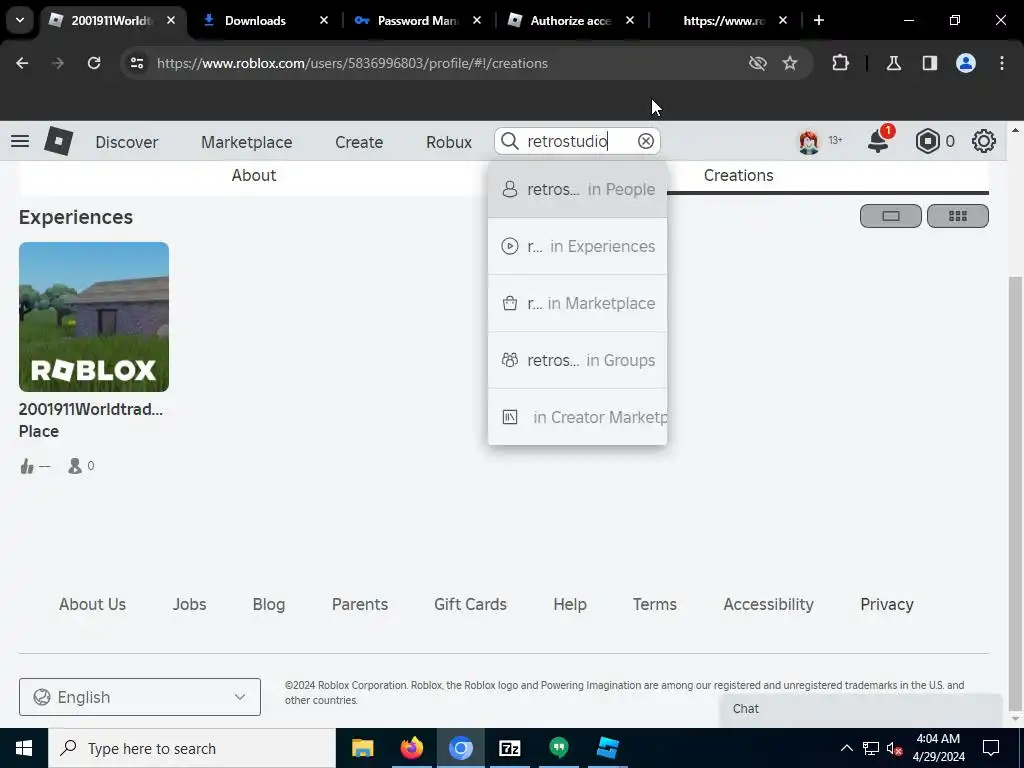Screen dimensions: 1024x768
Task: Open the English language dropdown
Action: [140, 697]
